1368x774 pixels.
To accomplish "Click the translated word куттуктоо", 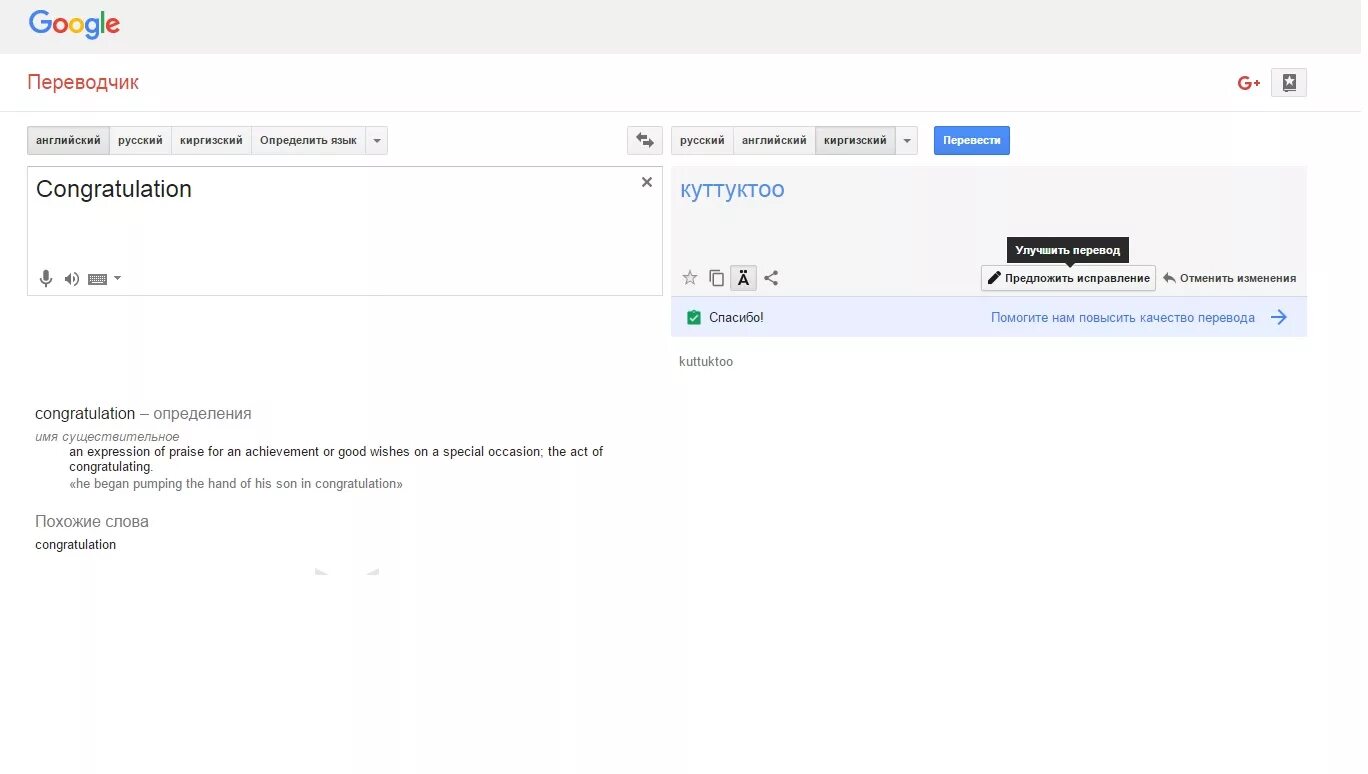I will click(x=732, y=189).
